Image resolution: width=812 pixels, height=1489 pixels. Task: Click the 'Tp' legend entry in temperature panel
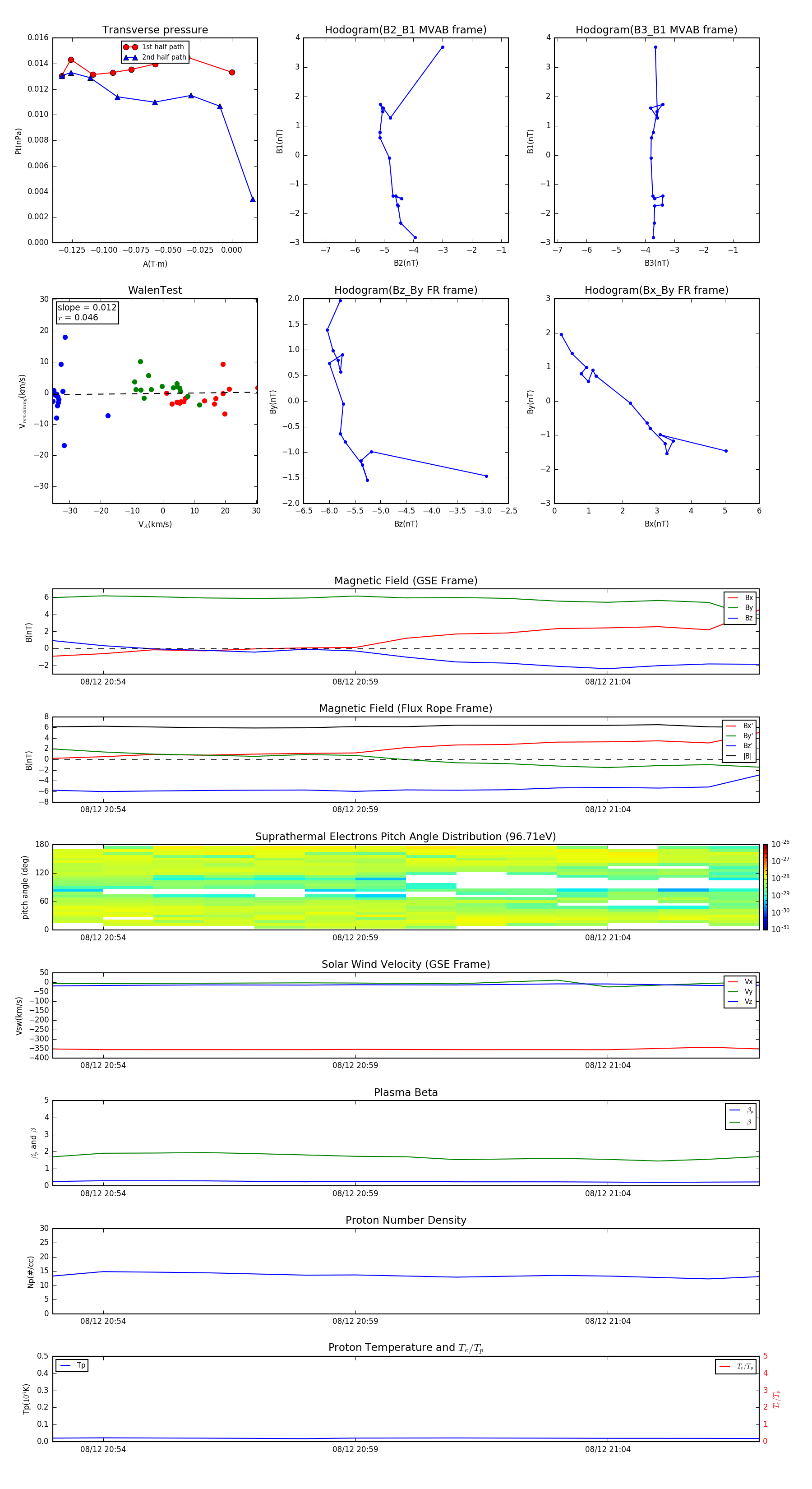pos(72,1366)
